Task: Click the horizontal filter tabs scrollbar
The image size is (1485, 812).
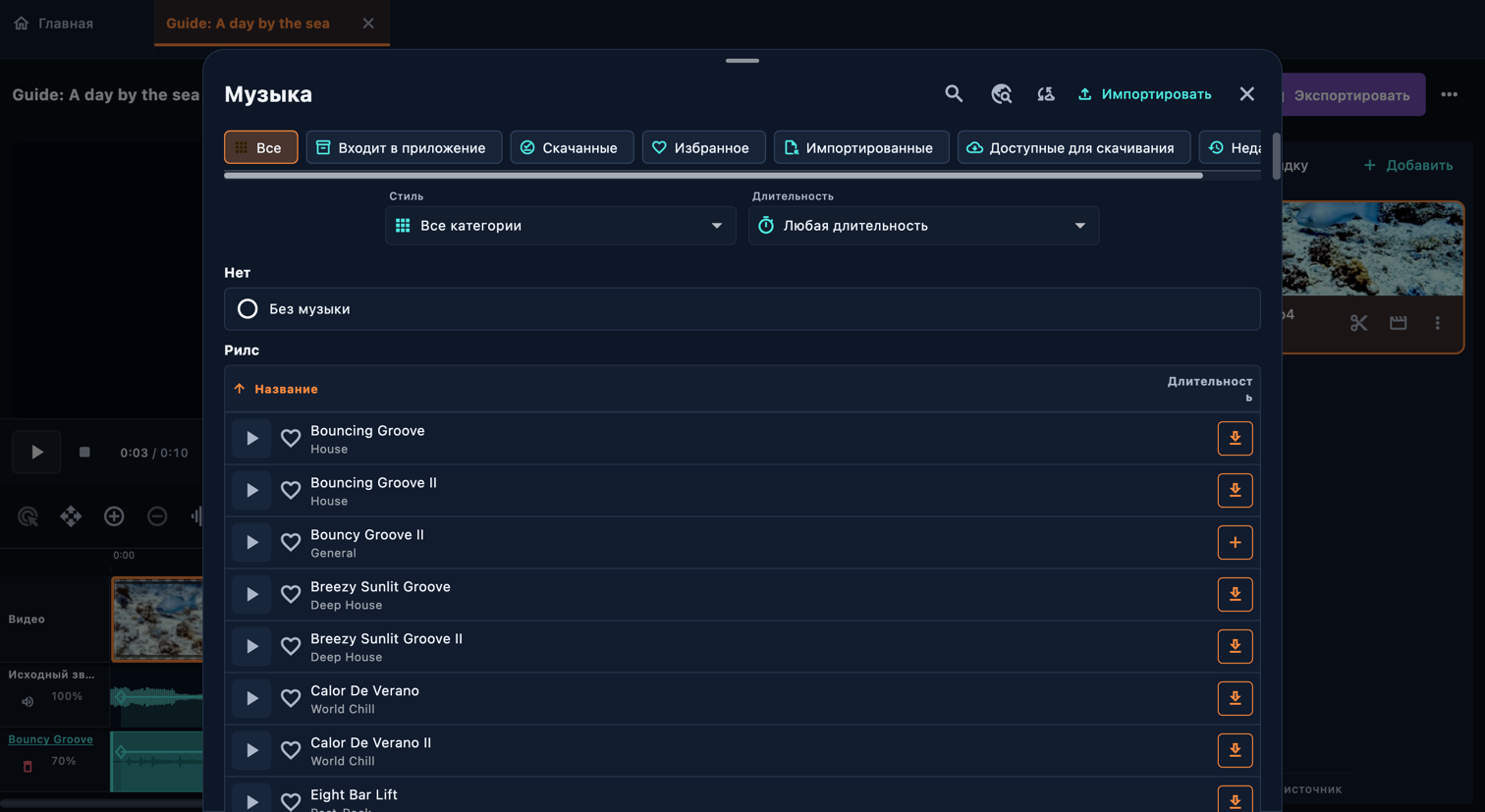Action: point(713,176)
